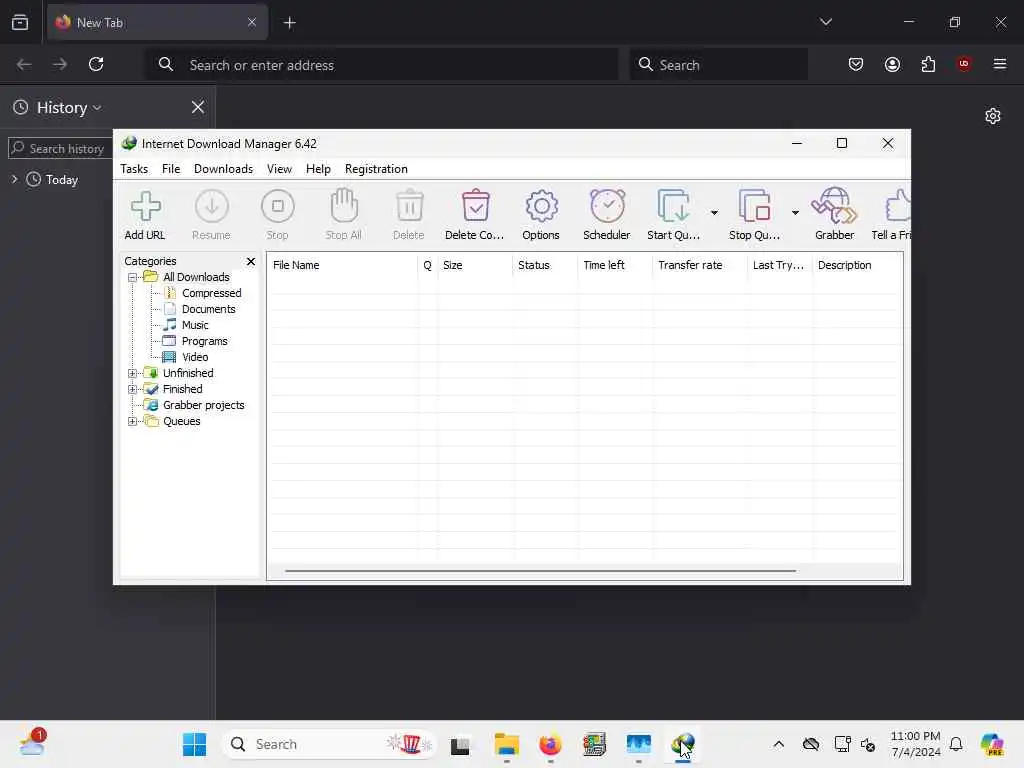Click the Q column header

tap(428, 265)
